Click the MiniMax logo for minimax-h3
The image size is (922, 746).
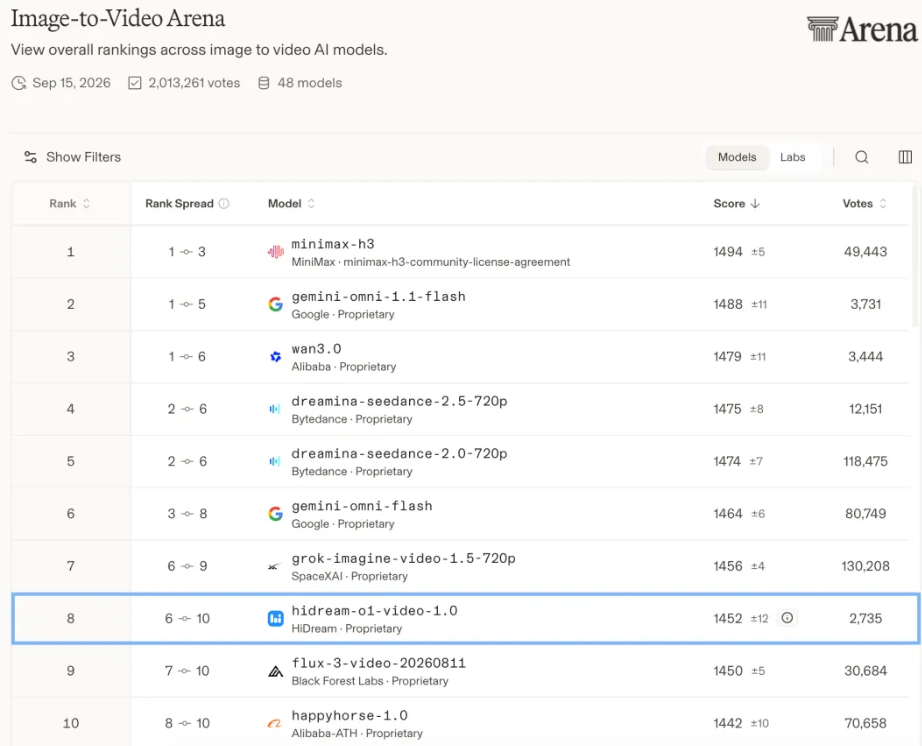coord(275,252)
